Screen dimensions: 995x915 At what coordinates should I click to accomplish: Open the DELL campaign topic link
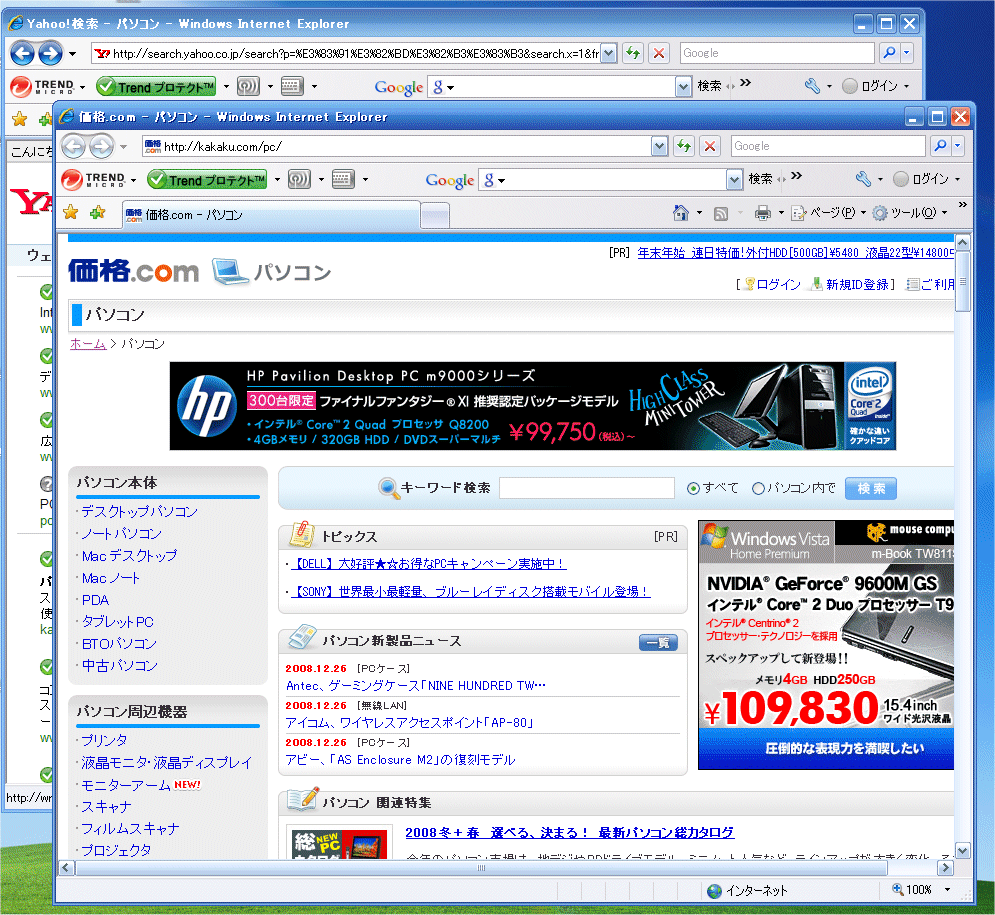[x=429, y=563]
